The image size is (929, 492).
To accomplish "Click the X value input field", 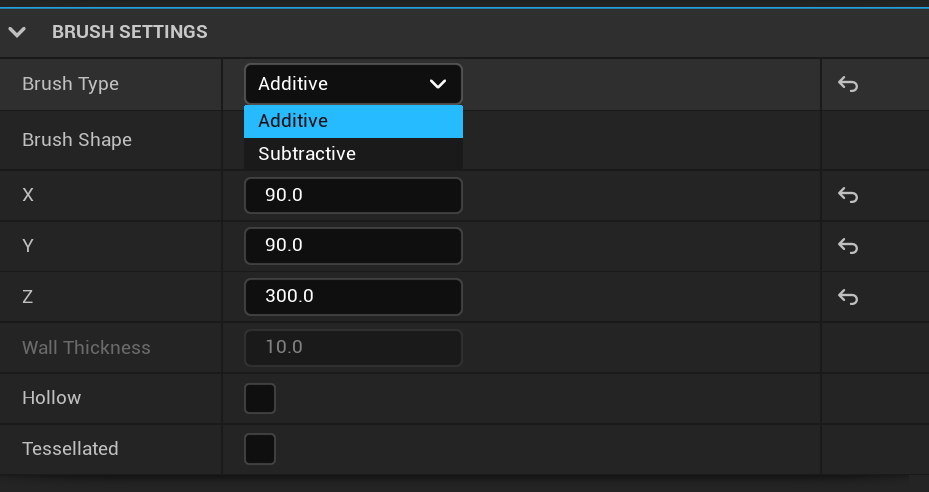I will point(353,195).
